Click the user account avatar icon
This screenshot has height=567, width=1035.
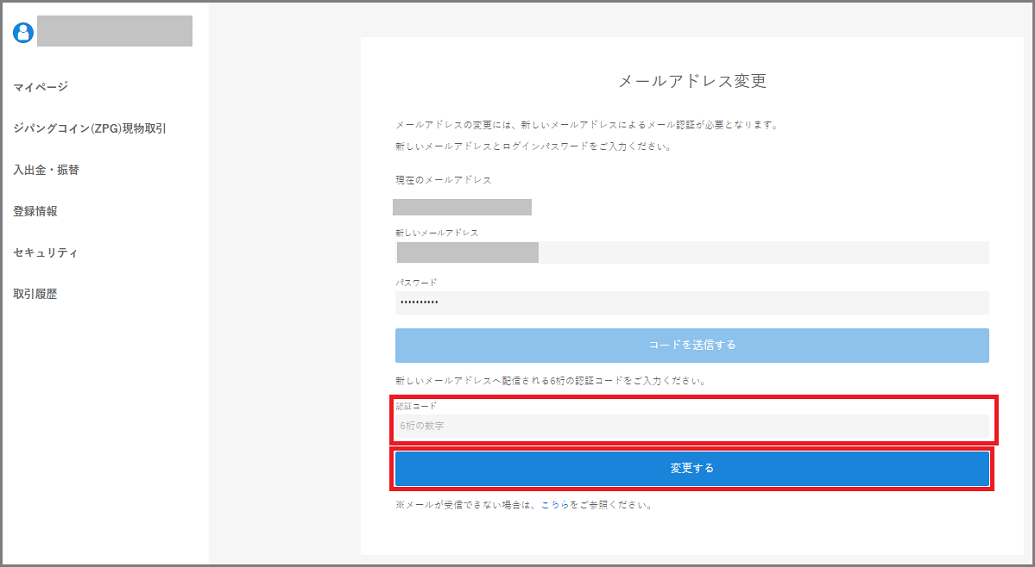(x=23, y=32)
